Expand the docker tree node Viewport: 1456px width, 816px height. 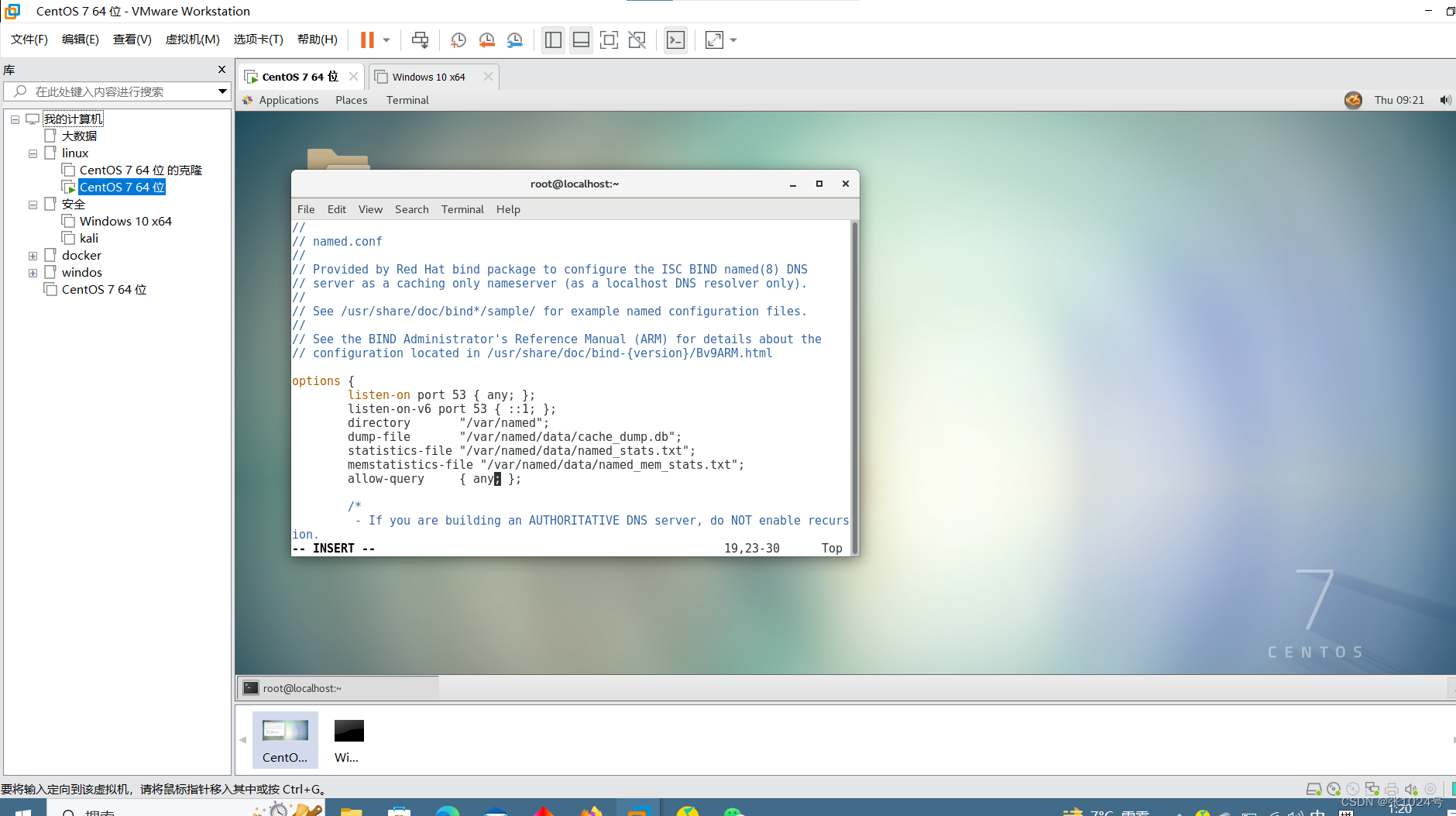pyautogui.click(x=33, y=255)
